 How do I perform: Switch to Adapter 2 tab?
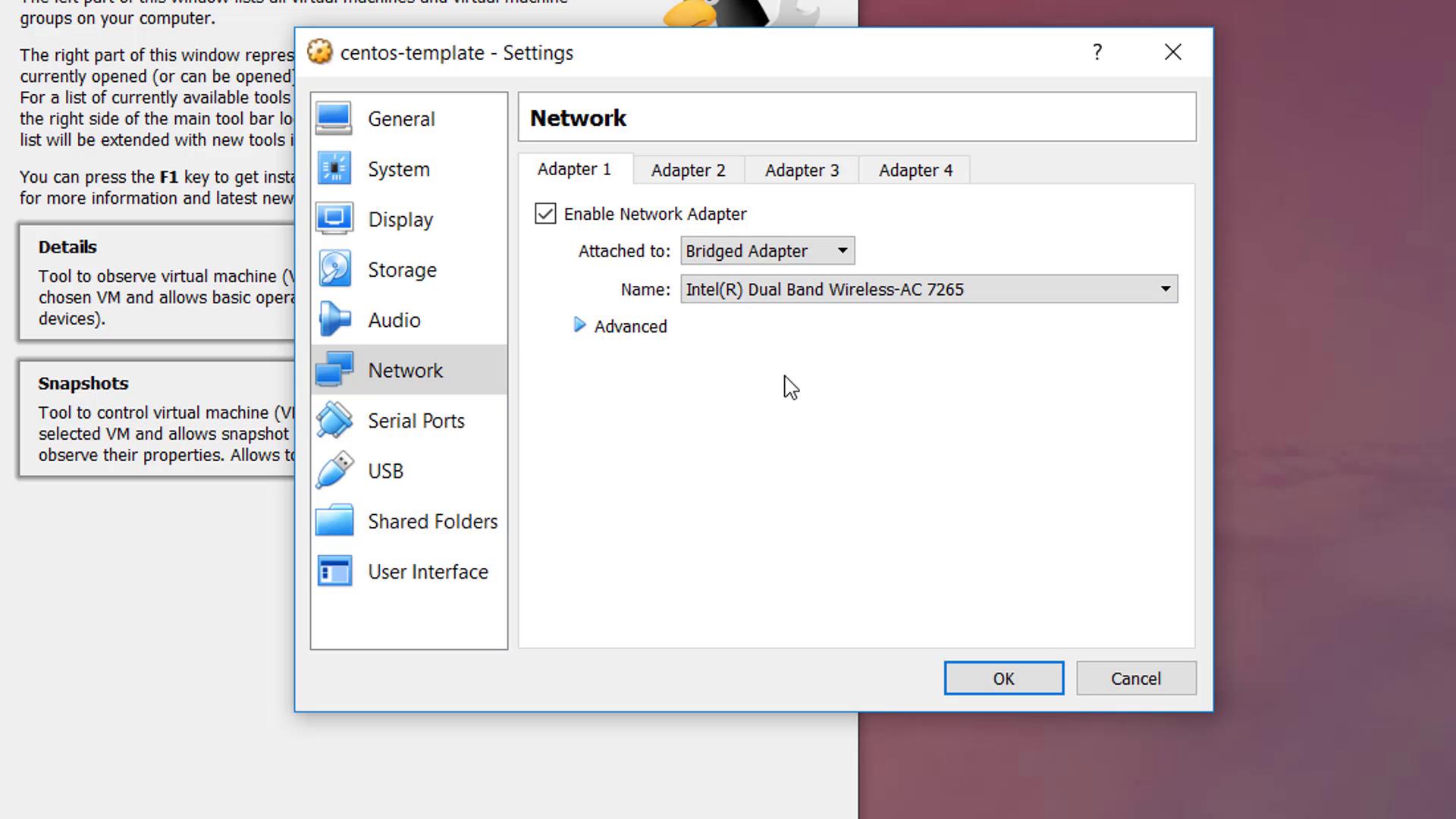coord(688,170)
